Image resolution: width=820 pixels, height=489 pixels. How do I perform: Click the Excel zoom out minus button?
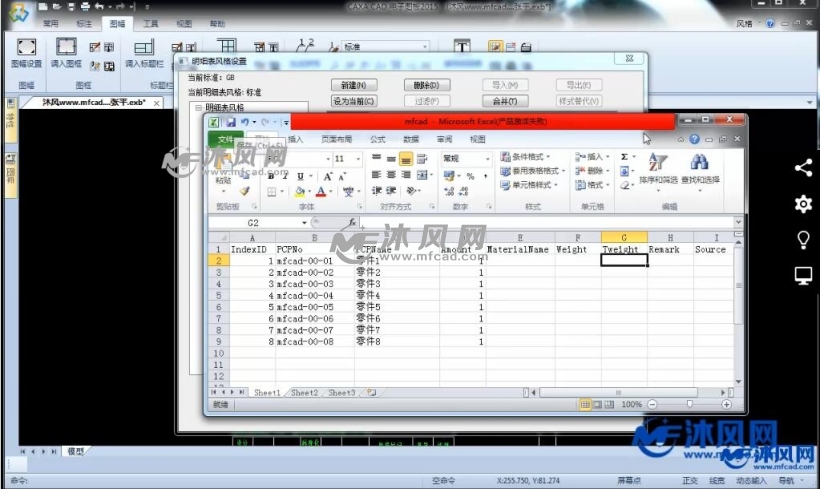[652, 405]
